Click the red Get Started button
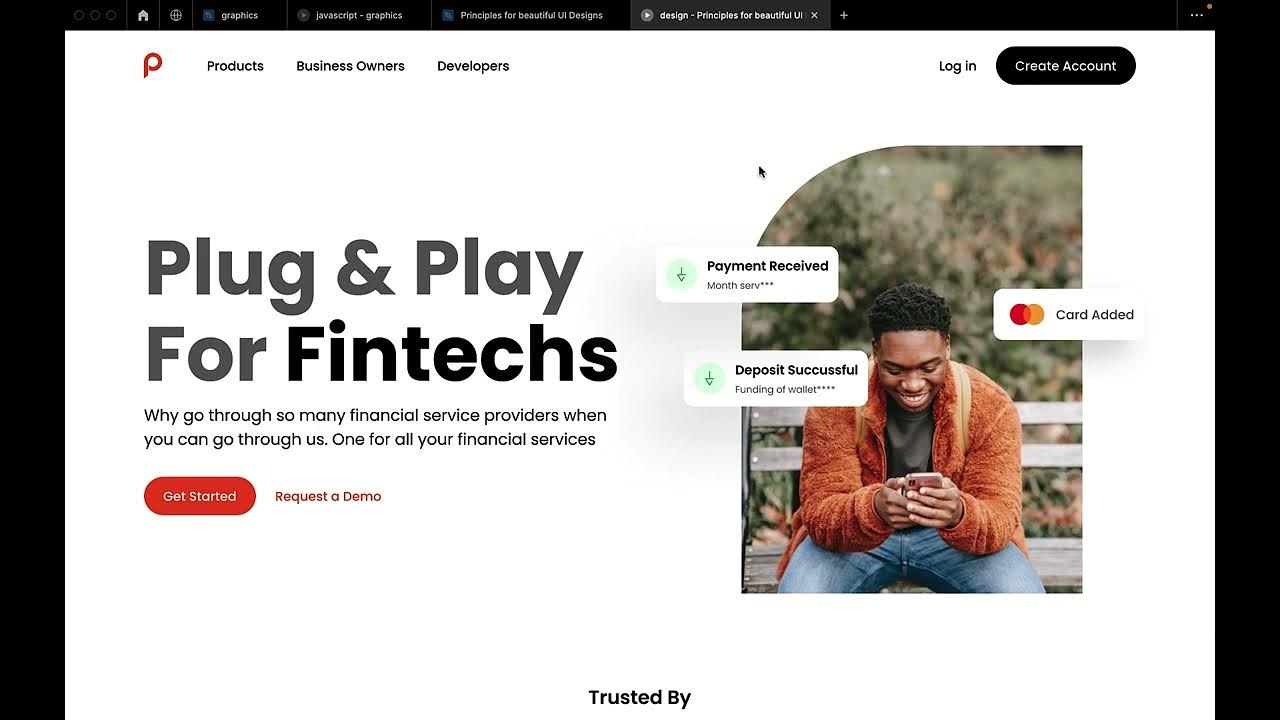The height and width of the screenshot is (720, 1280). point(200,496)
